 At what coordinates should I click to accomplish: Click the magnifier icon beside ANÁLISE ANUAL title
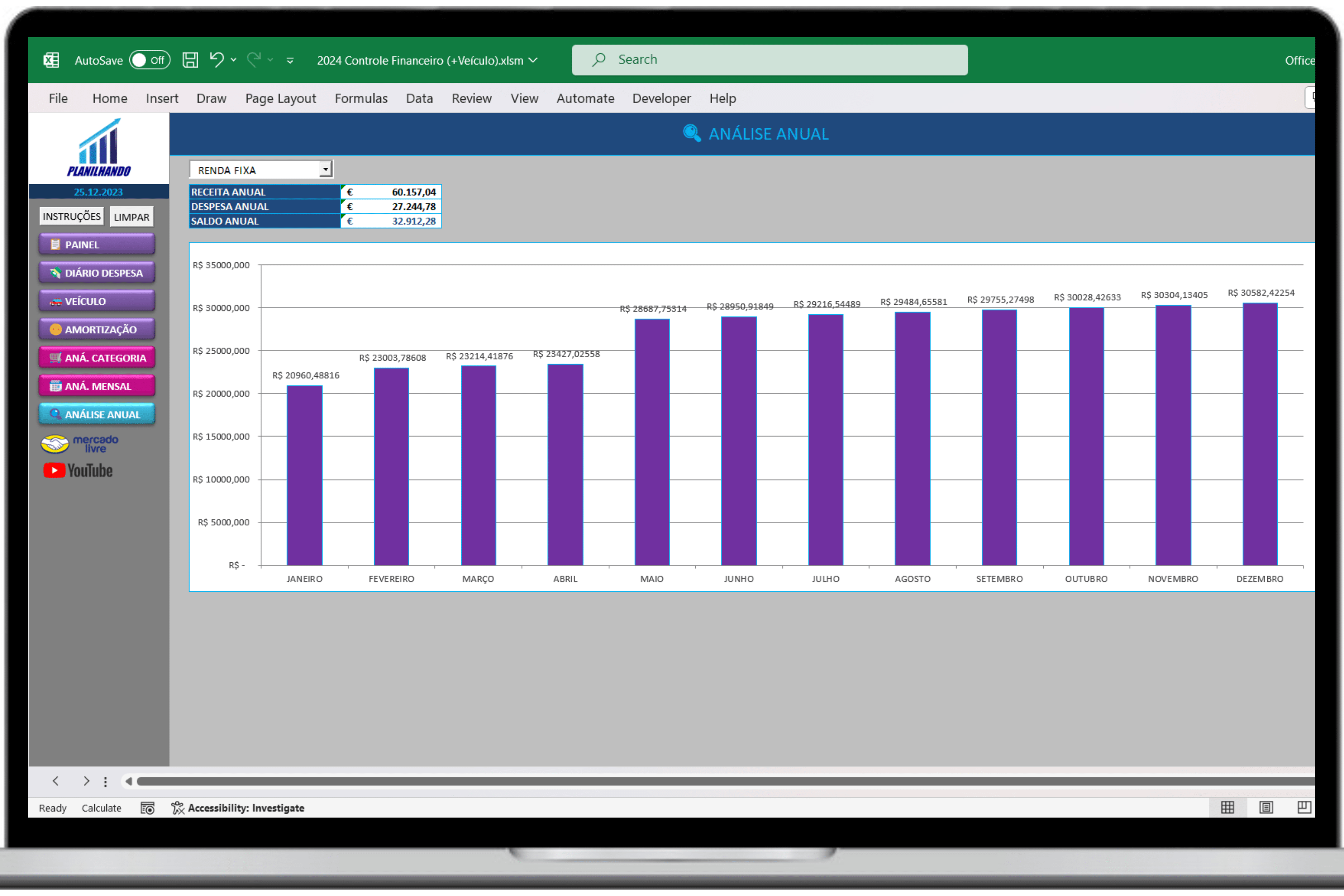[x=691, y=134]
